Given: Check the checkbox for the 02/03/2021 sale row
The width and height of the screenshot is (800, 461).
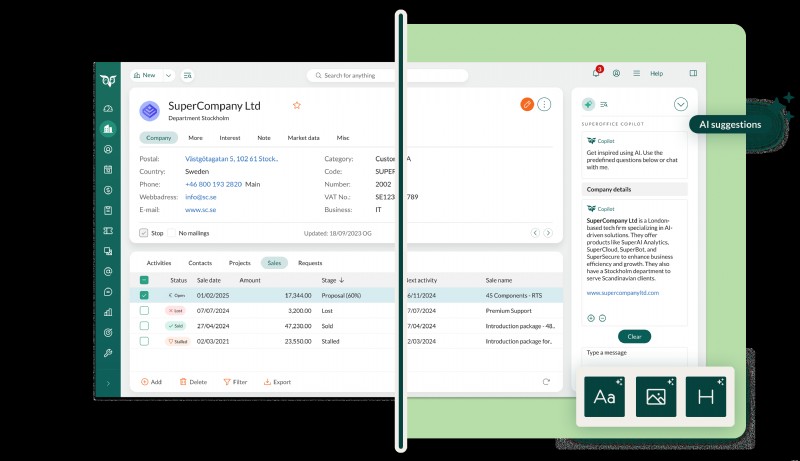Looking at the screenshot, I should coord(144,341).
